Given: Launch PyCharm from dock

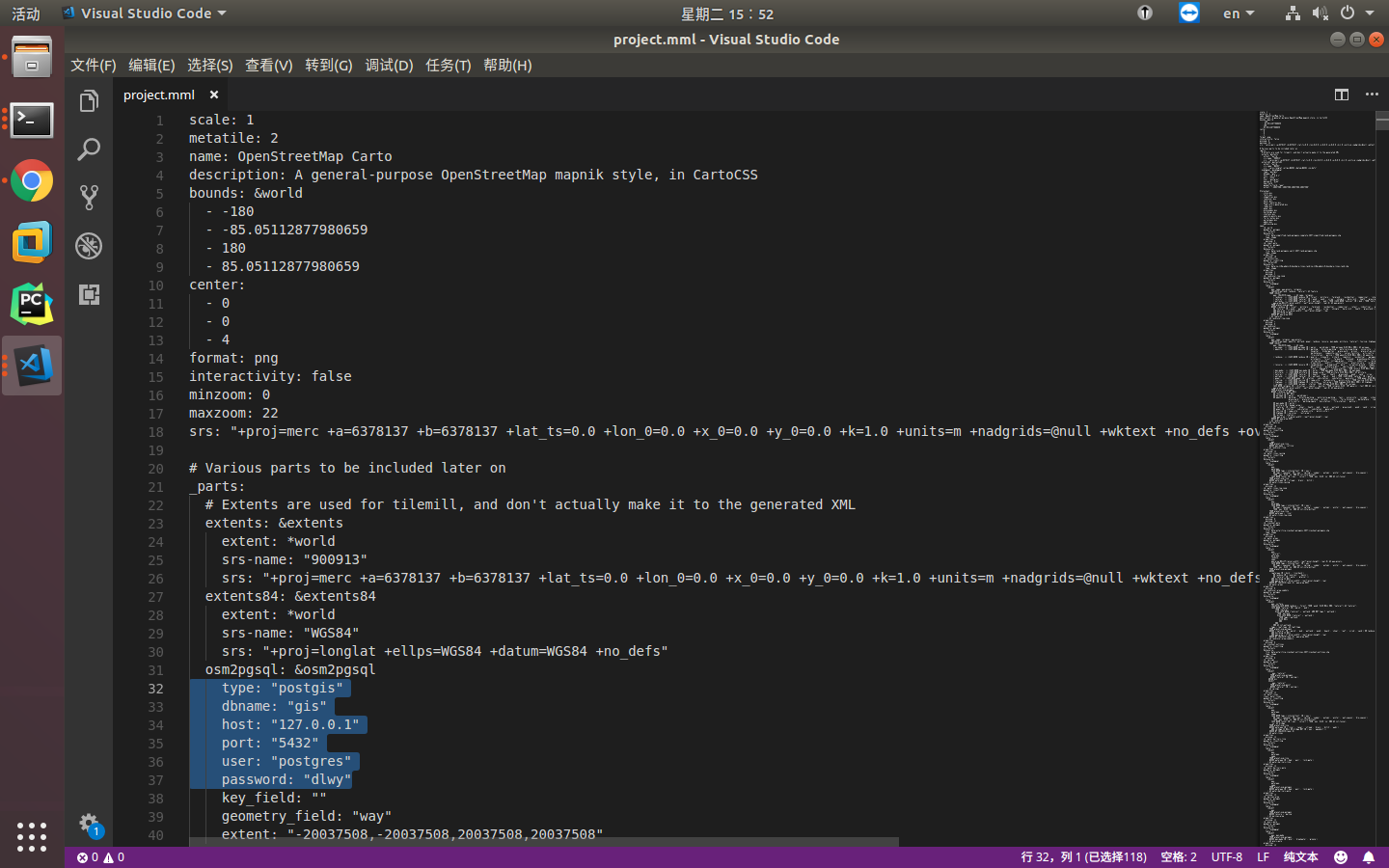Looking at the screenshot, I should [x=32, y=304].
